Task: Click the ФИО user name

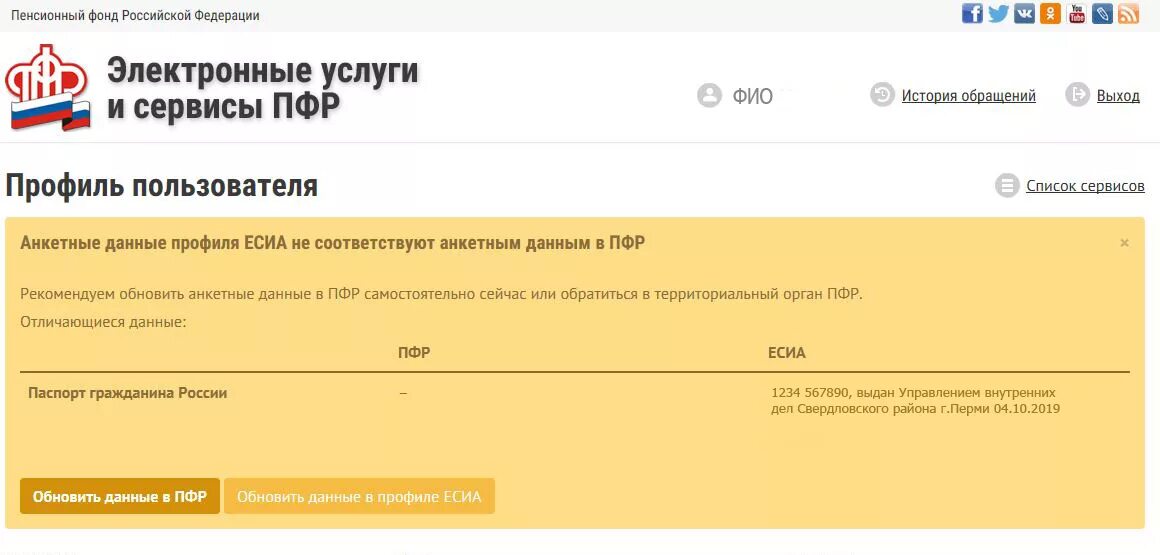Action: tap(752, 96)
